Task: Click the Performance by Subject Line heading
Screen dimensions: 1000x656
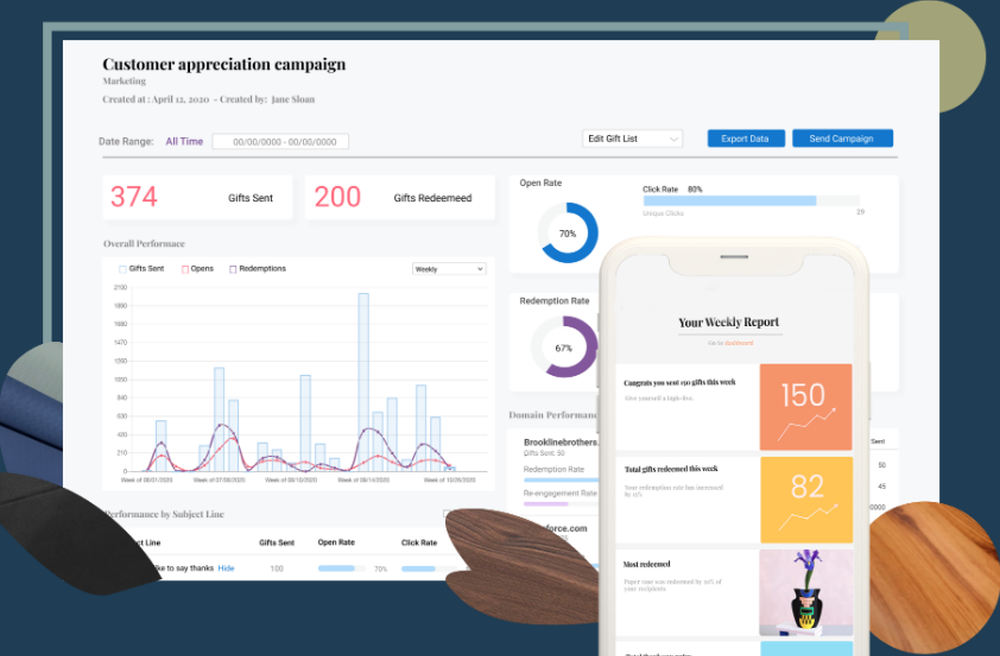Action: 164,514
